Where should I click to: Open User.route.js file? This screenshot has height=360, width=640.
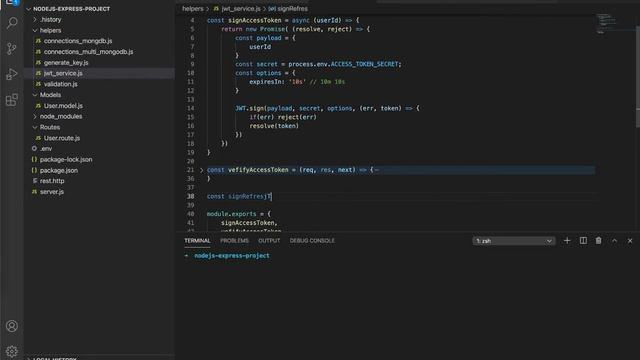tap(62, 138)
